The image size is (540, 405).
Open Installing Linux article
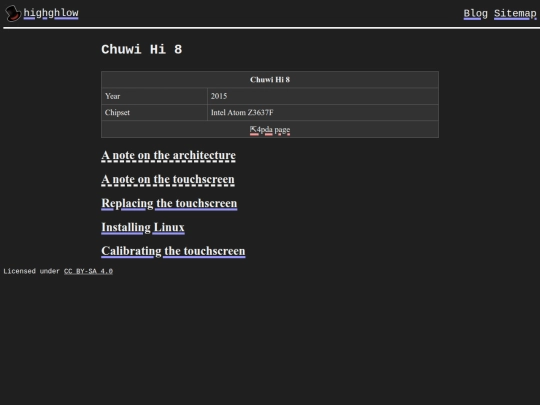click(143, 227)
